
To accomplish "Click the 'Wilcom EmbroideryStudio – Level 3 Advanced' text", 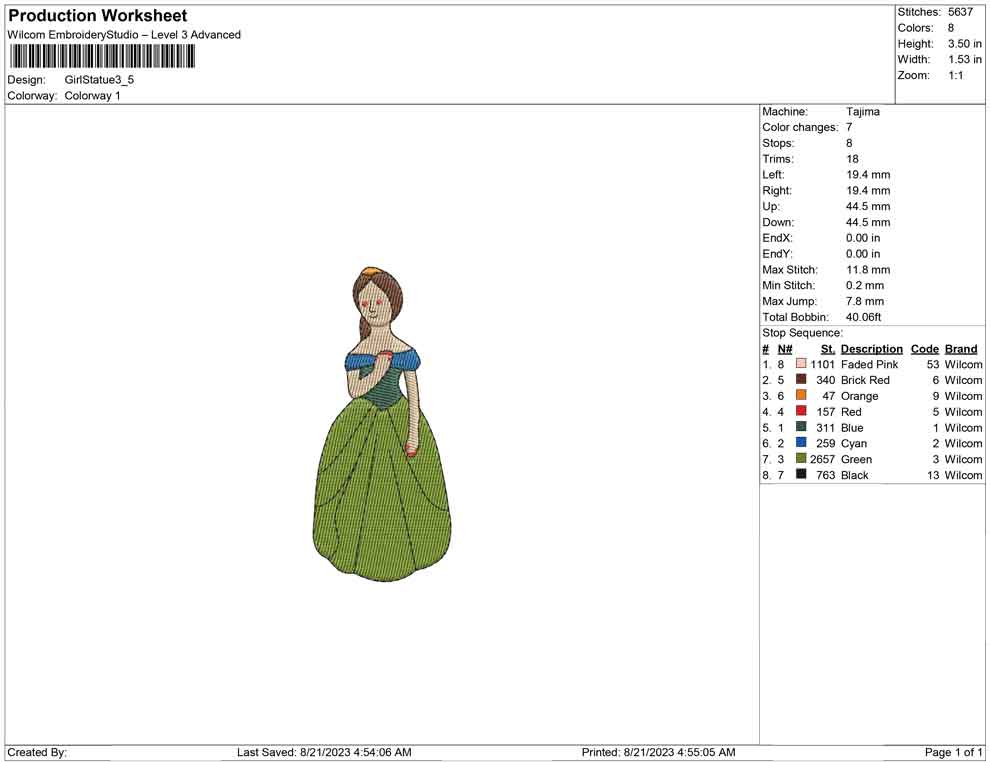I will click(124, 35).
